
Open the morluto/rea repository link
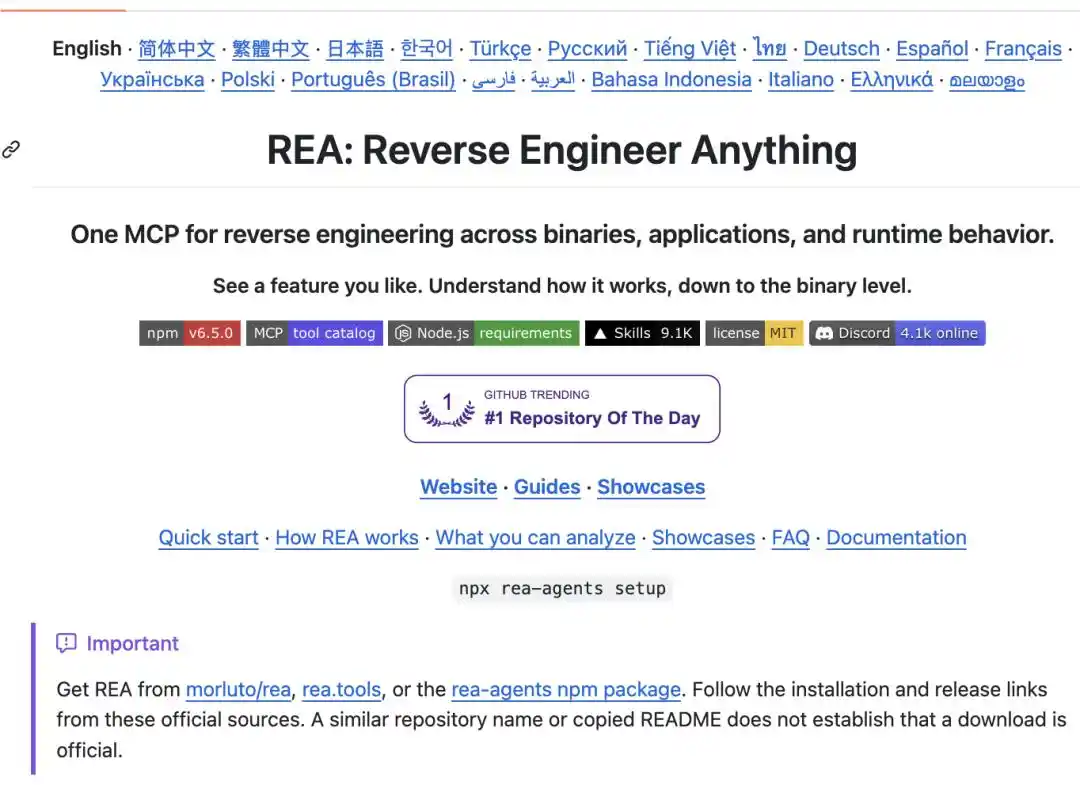238,689
